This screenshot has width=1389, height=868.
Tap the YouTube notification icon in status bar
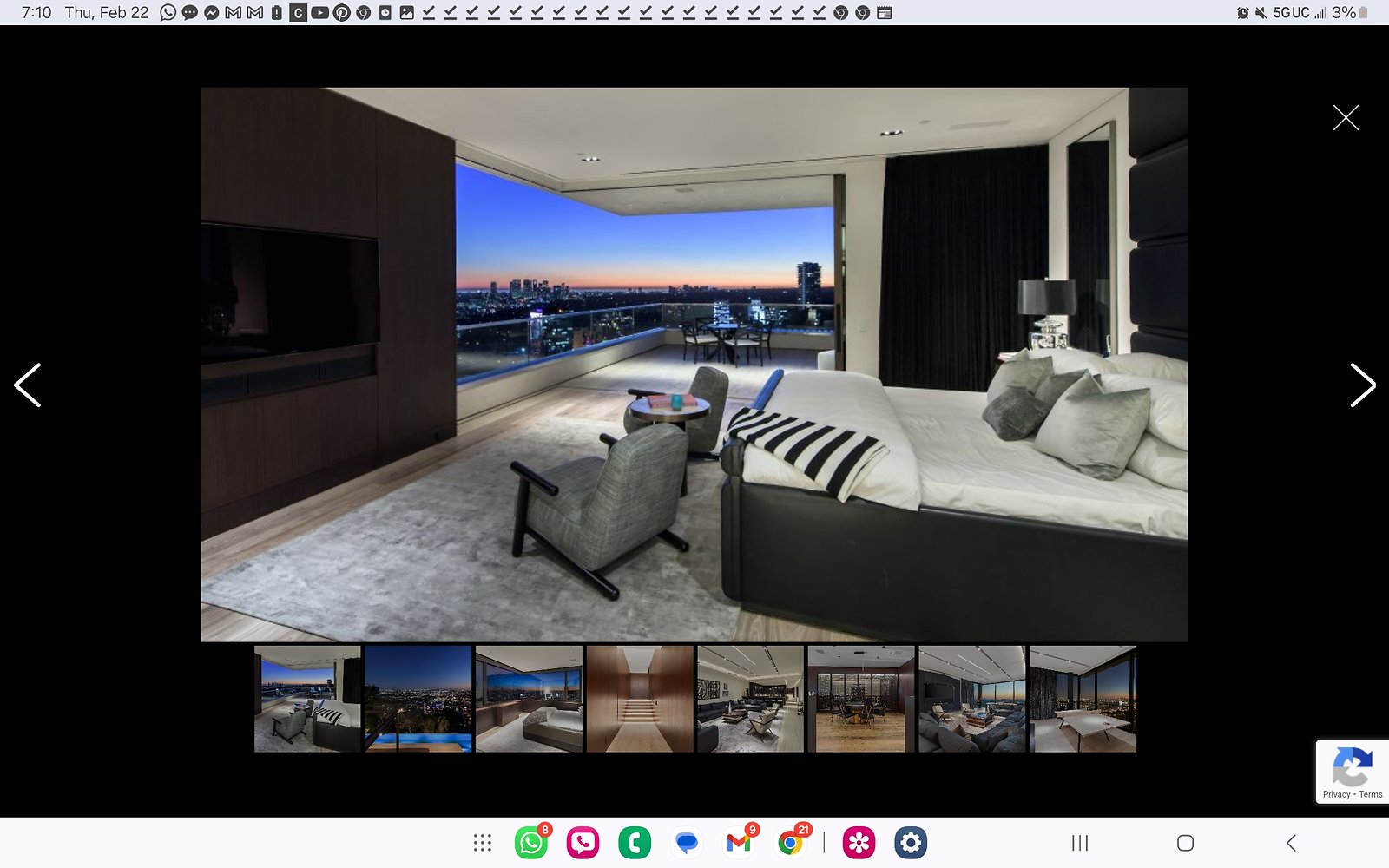(x=319, y=13)
